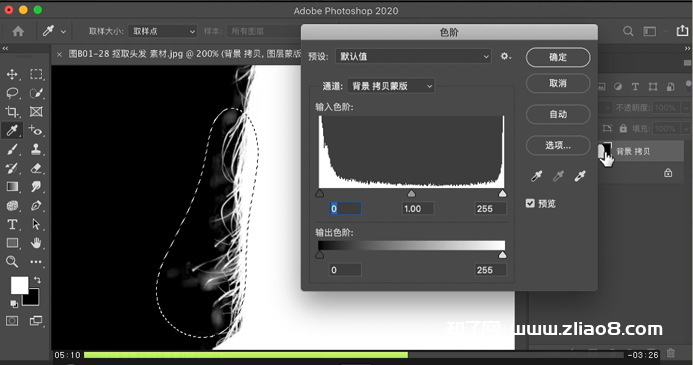Click the output levels field 255
Image resolution: width=693 pixels, height=365 pixels.
(490, 270)
